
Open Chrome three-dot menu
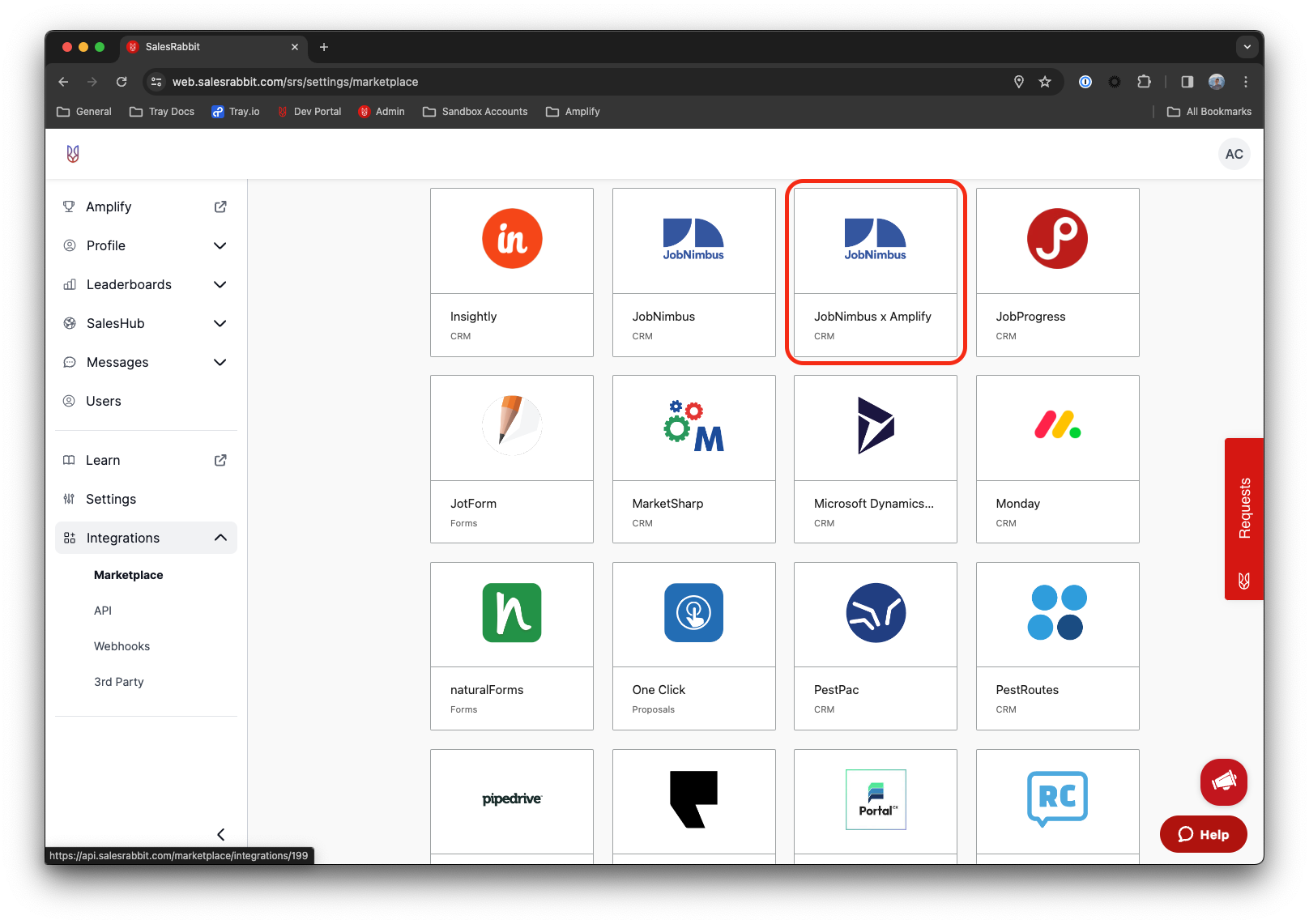1246,82
